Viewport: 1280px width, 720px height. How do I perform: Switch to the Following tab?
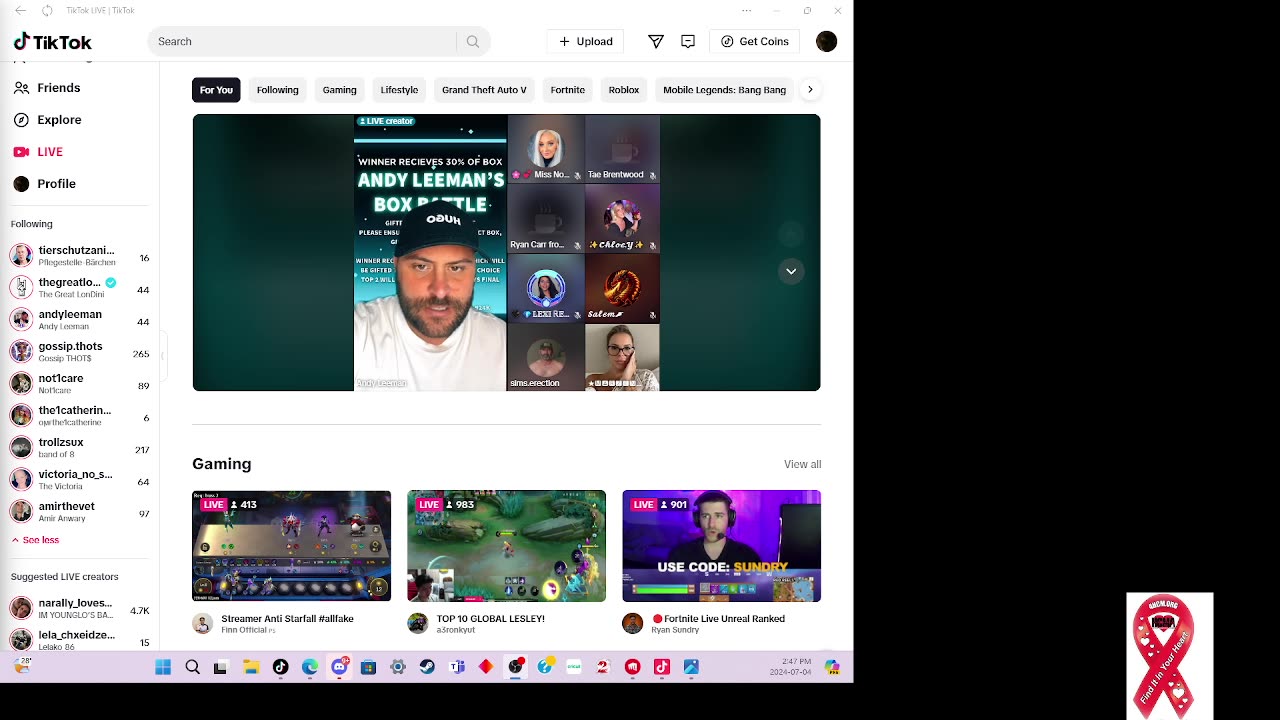pos(277,90)
